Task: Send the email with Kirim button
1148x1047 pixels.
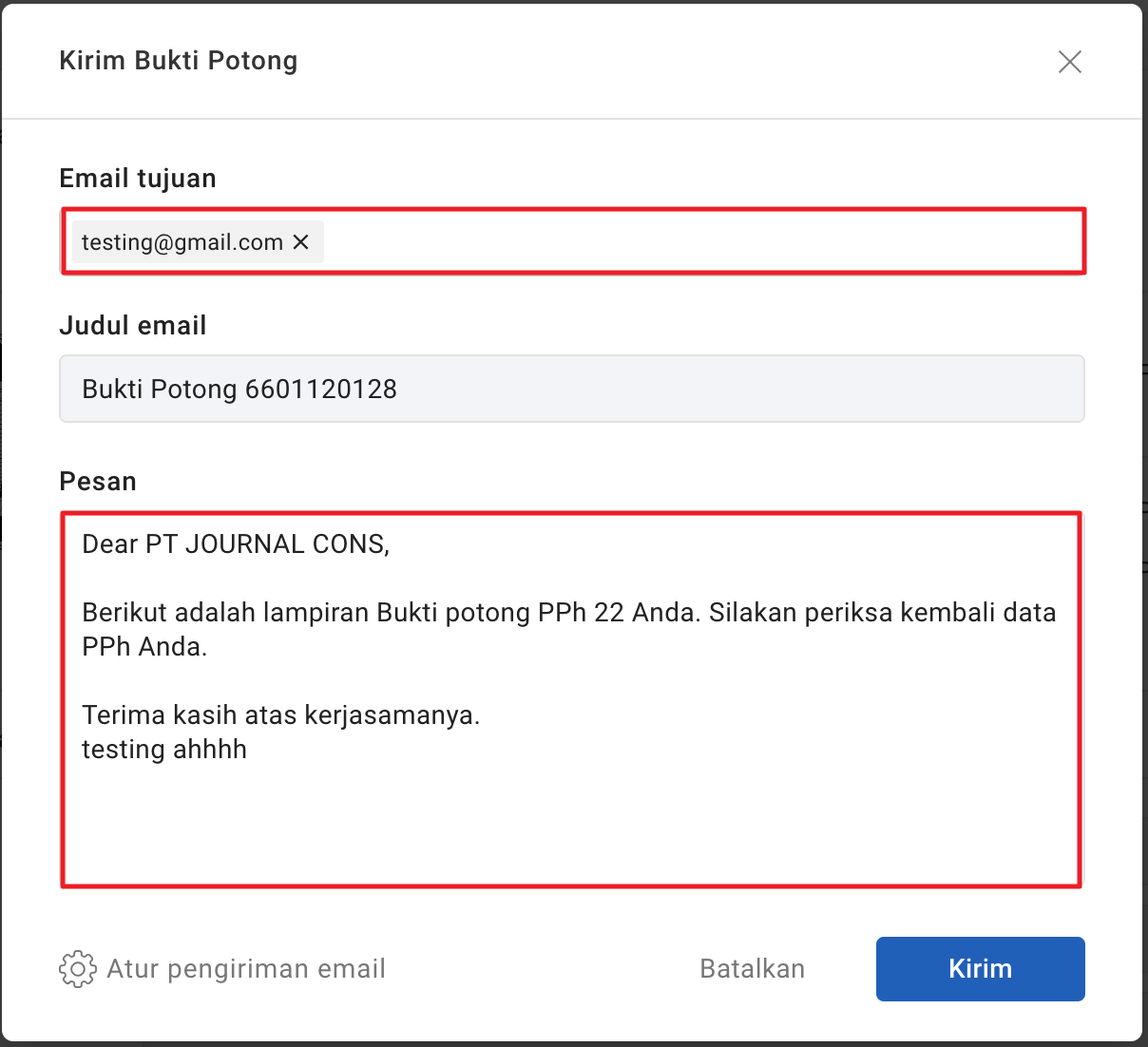Action: pyautogui.click(x=980, y=969)
